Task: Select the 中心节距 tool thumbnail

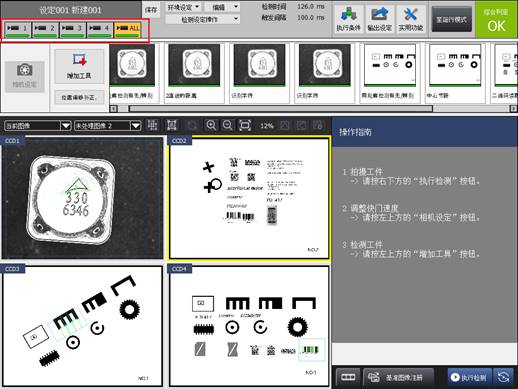Action: [455, 73]
